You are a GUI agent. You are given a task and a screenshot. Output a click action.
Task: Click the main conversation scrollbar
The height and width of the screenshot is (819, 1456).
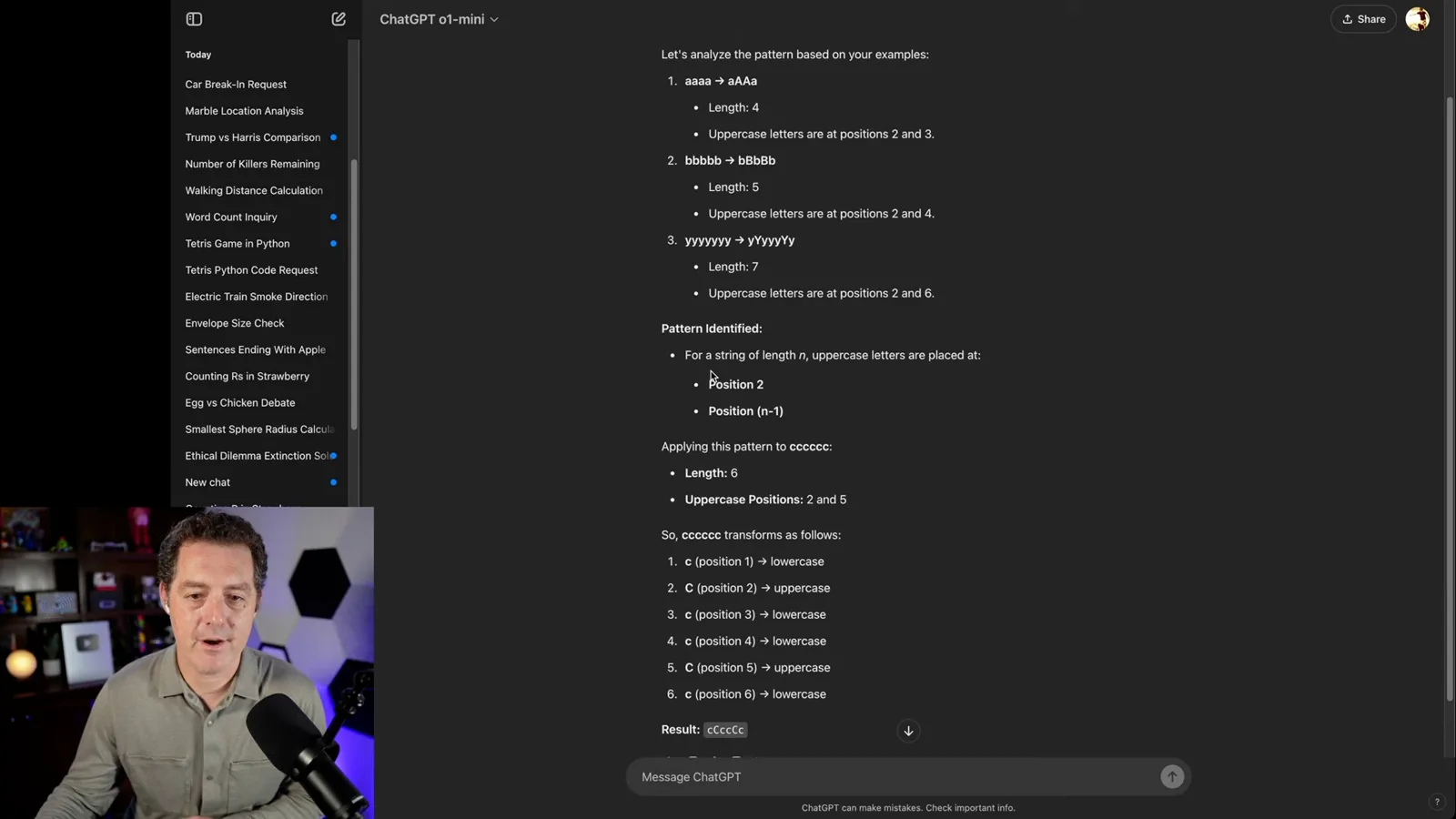tap(1450, 399)
